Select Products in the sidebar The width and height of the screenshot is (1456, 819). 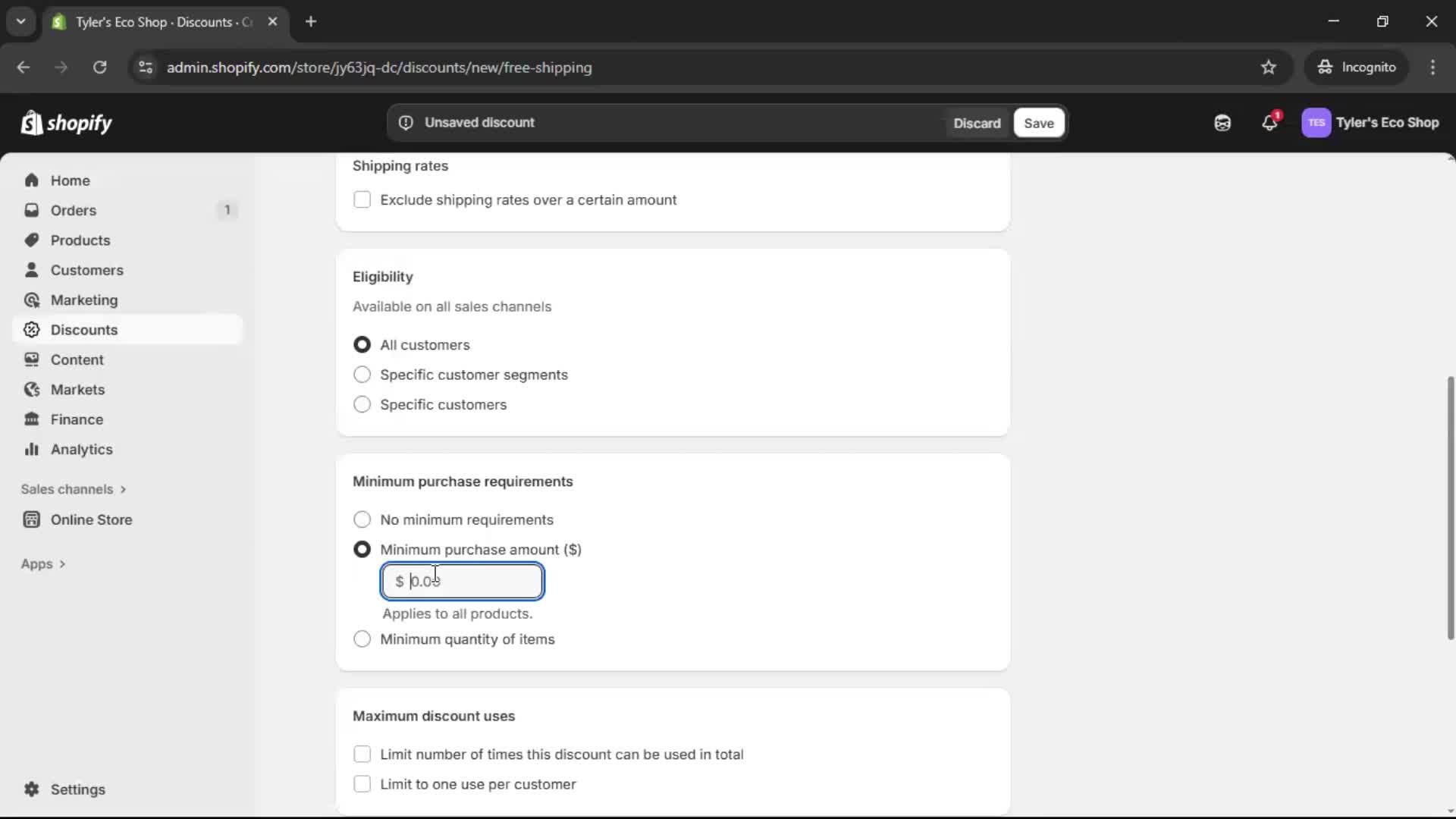[x=80, y=240]
